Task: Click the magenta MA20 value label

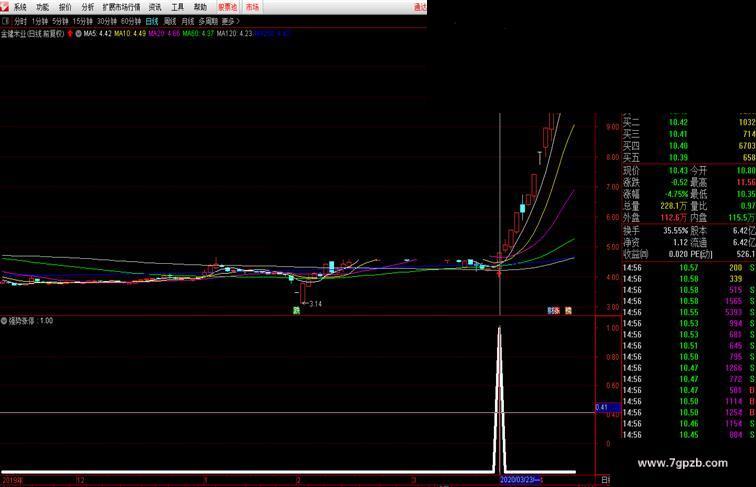Action: [x=164, y=34]
